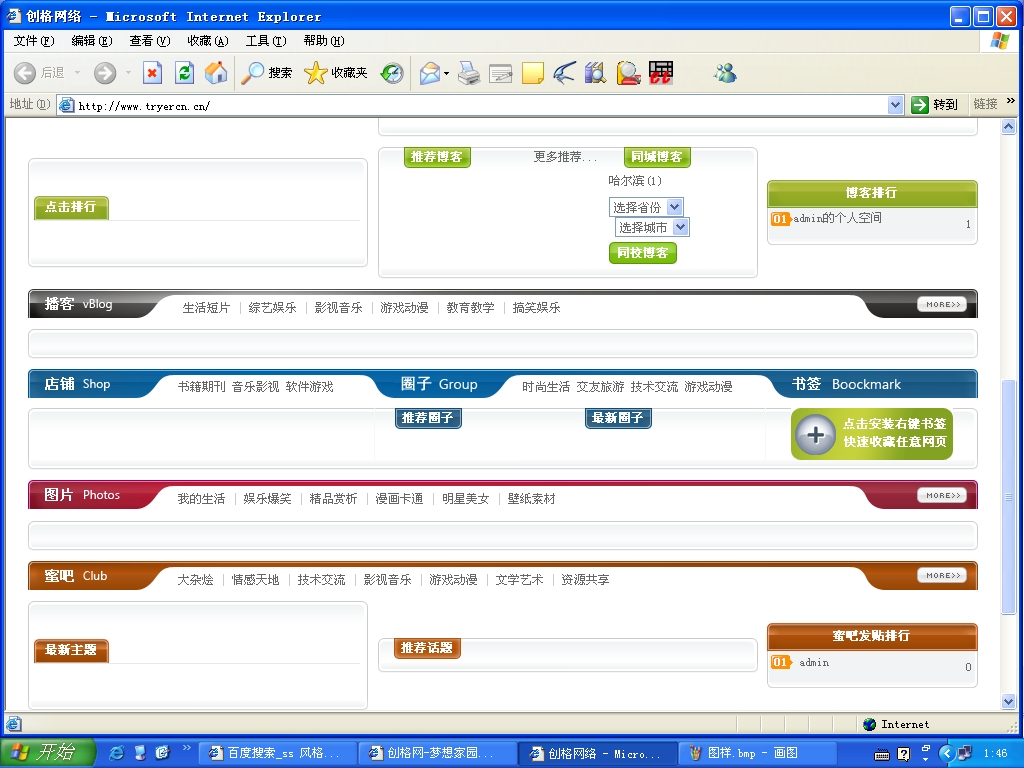Image resolution: width=1024 pixels, height=768 pixels.
Task: Open the Mail button dropdown arrow
Action: (447, 73)
